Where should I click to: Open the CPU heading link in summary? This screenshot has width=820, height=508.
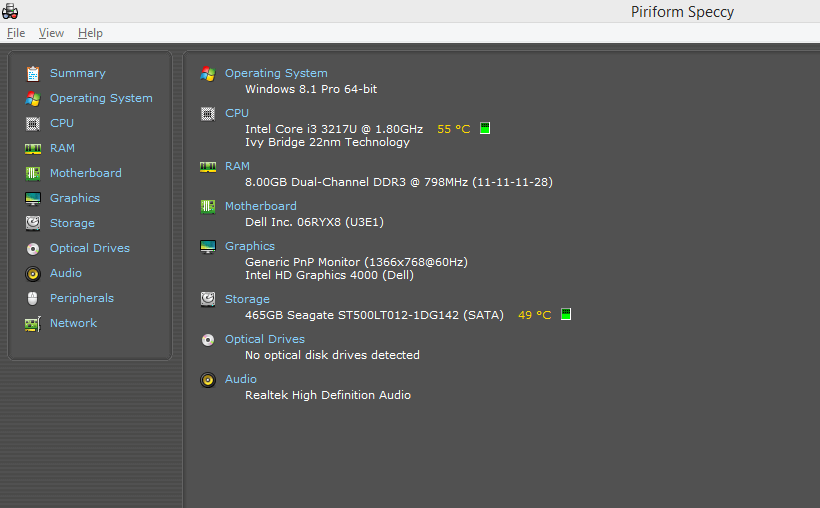tap(237, 113)
